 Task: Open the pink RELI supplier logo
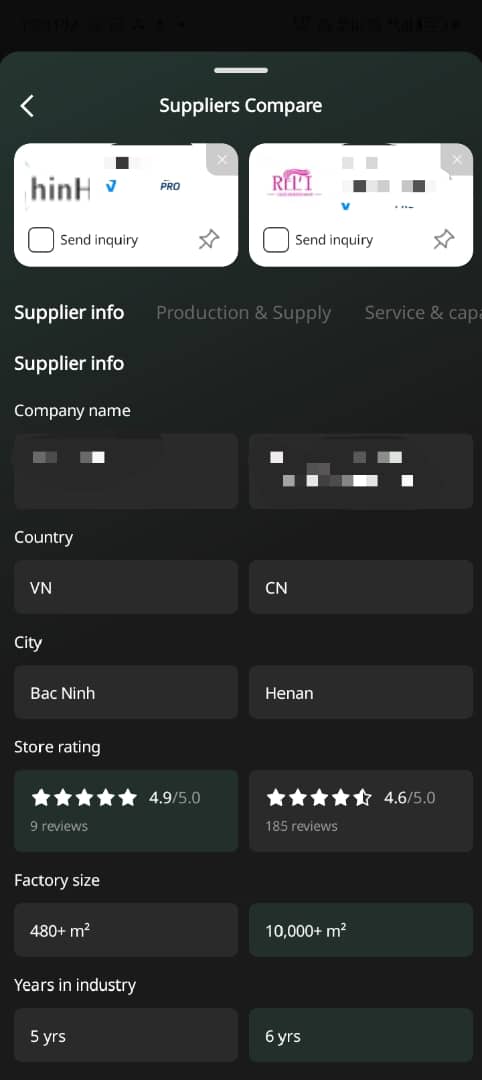point(292,185)
